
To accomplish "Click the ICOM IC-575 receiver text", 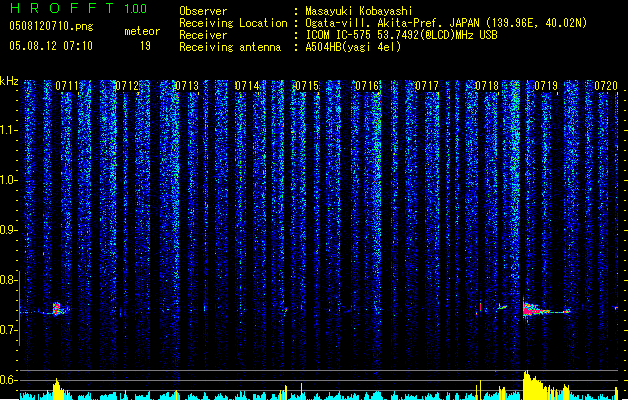I will 401,35.
